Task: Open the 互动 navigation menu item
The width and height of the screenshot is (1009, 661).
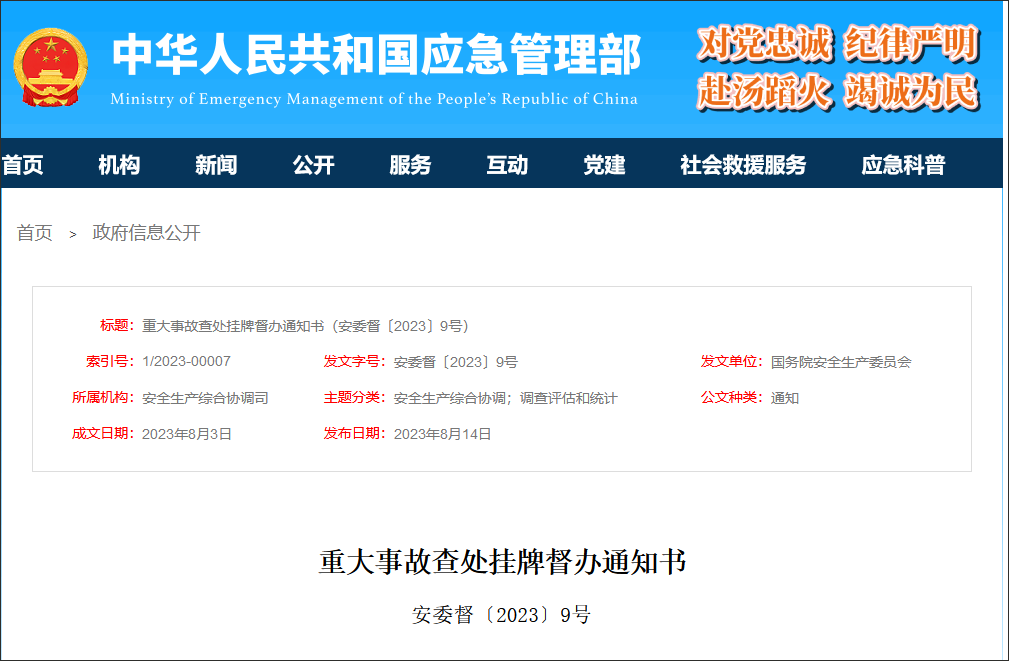Action: pyautogui.click(x=506, y=164)
